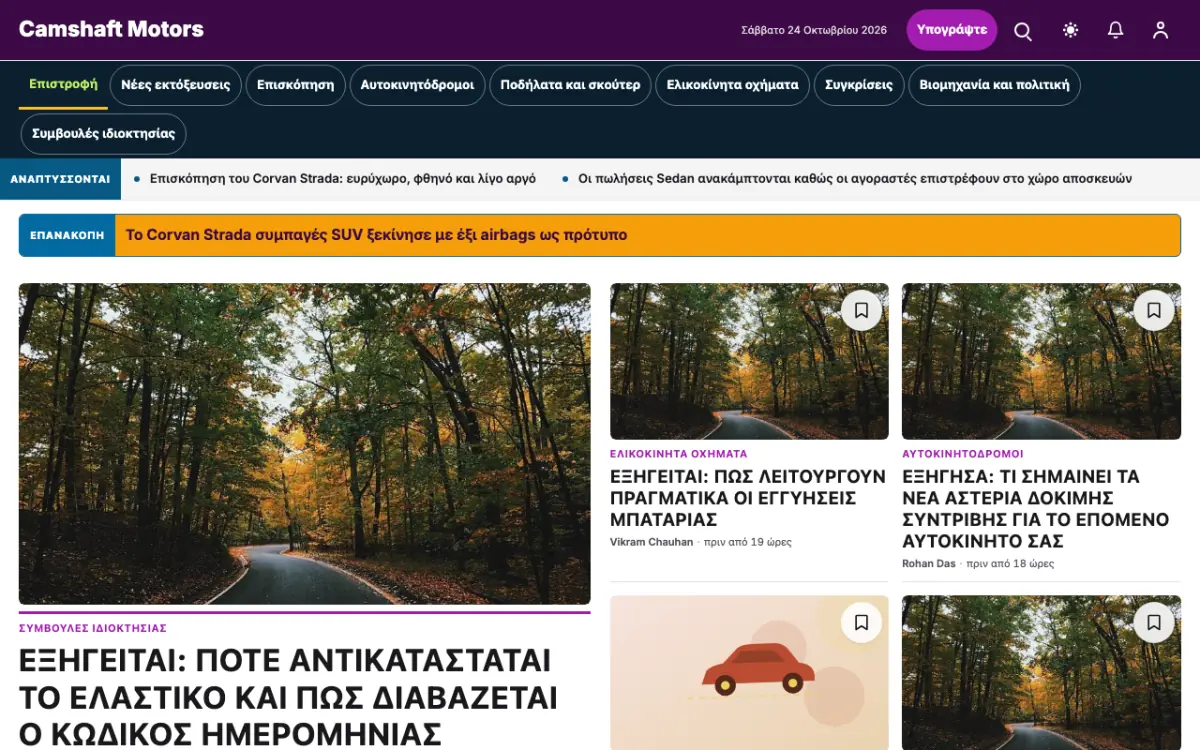Open headline about tire replacement date code
The image size is (1200, 750).
(288, 697)
